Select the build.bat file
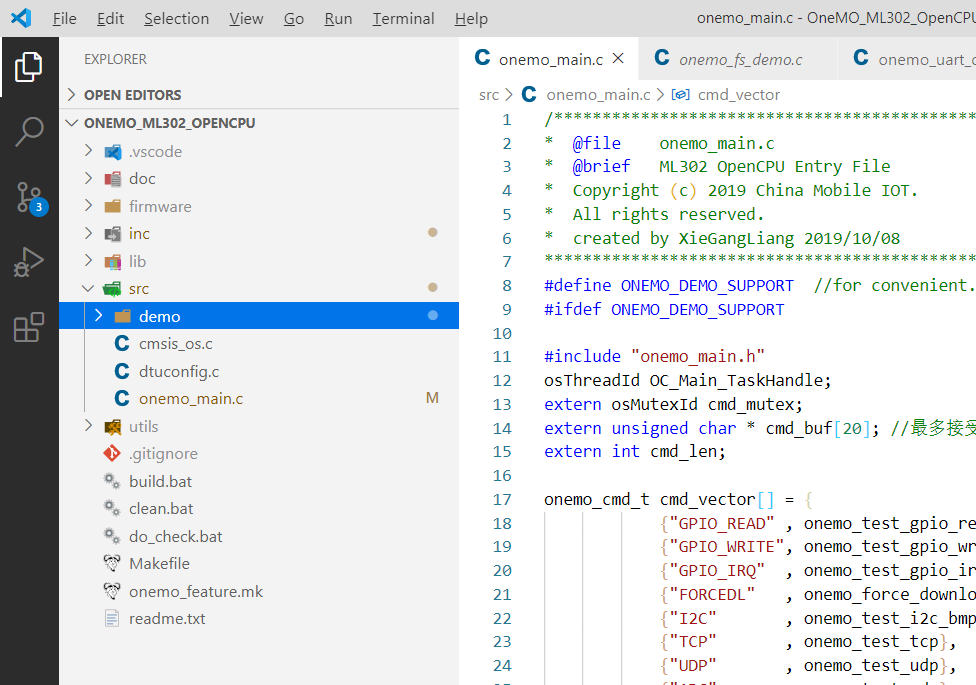 click(160, 481)
